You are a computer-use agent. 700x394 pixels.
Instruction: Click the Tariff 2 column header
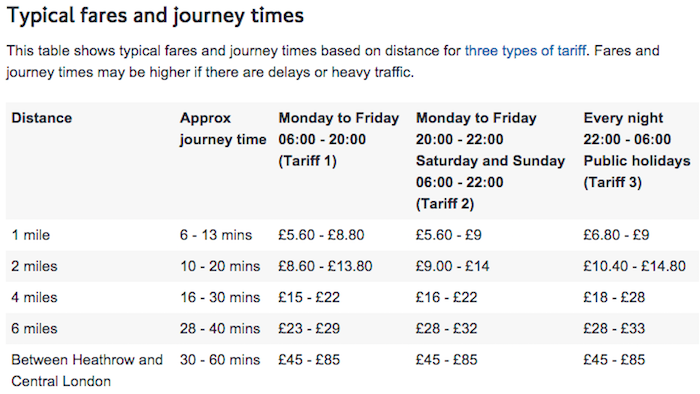click(490, 161)
